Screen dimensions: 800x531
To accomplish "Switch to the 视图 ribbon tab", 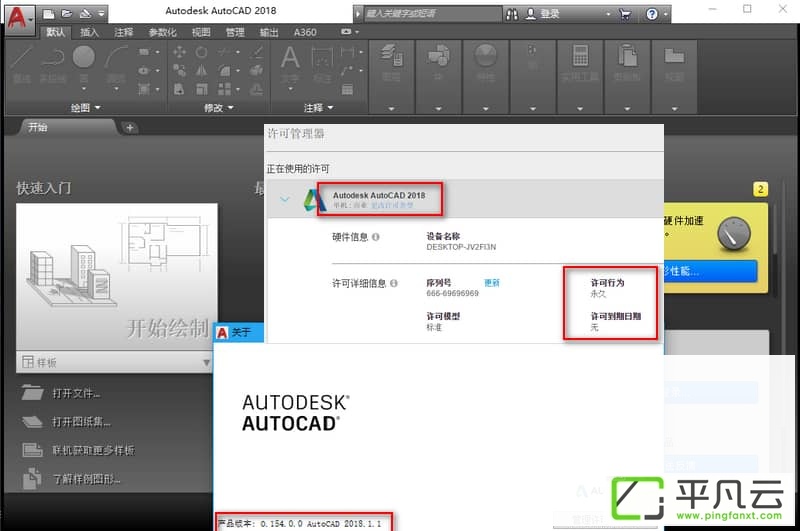I will point(201,32).
